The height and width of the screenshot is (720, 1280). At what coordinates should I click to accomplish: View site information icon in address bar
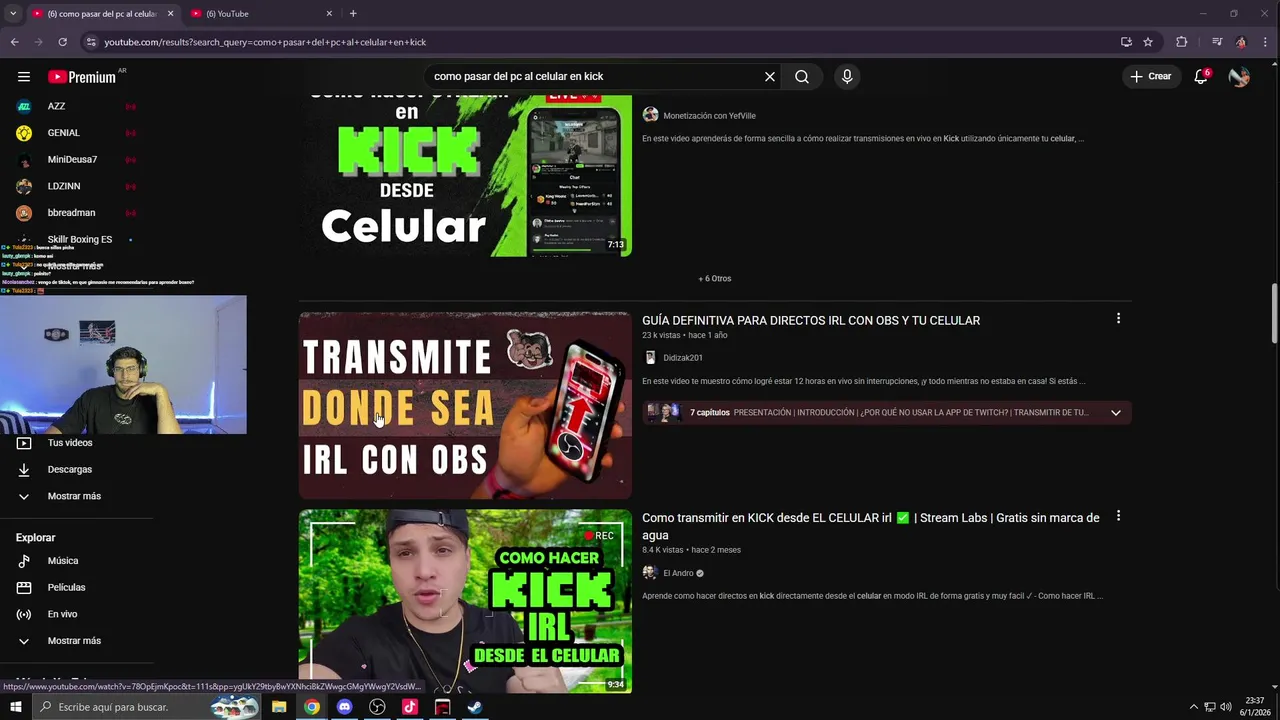(x=91, y=42)
